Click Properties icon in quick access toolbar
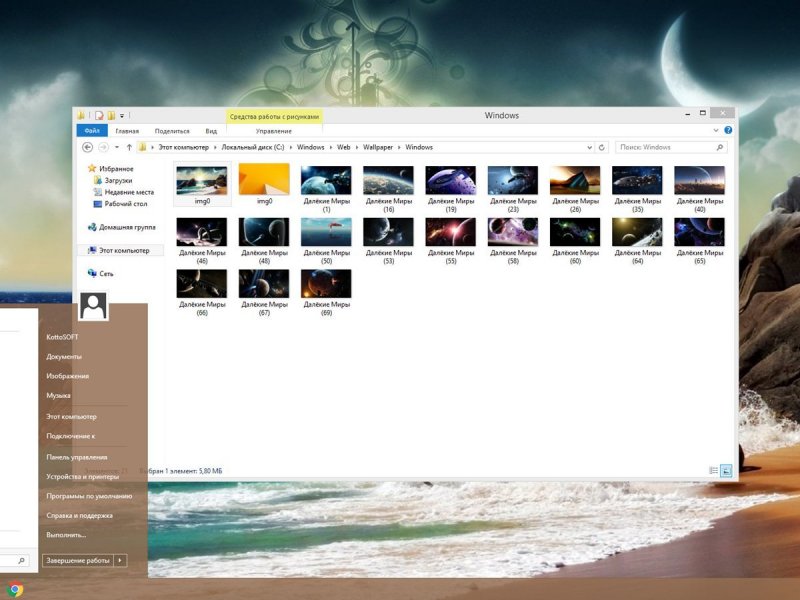Image resolution: width=800 pixels, height=600 pixels. [x=99, y=115]
